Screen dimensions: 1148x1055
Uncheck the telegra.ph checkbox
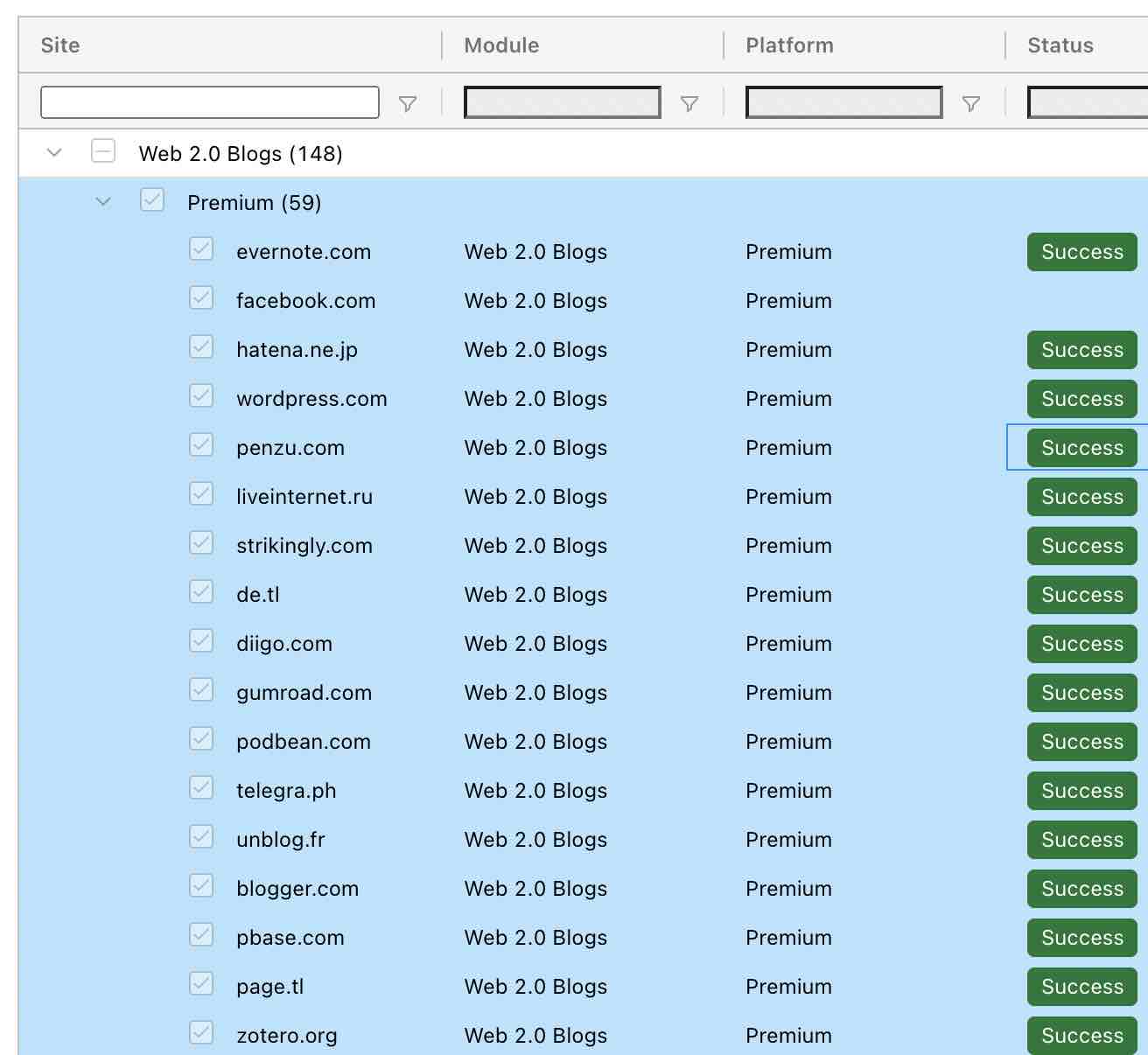[x=200, y=788]
